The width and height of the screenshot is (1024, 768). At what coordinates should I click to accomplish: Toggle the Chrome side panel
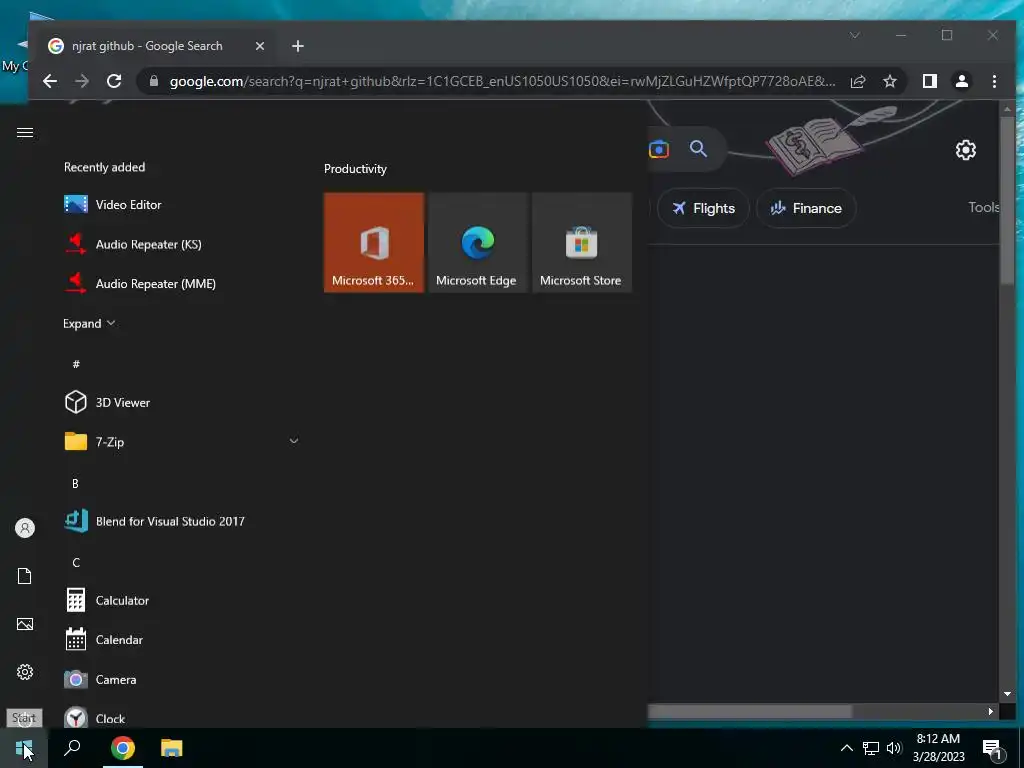click(x=929, y=81)
